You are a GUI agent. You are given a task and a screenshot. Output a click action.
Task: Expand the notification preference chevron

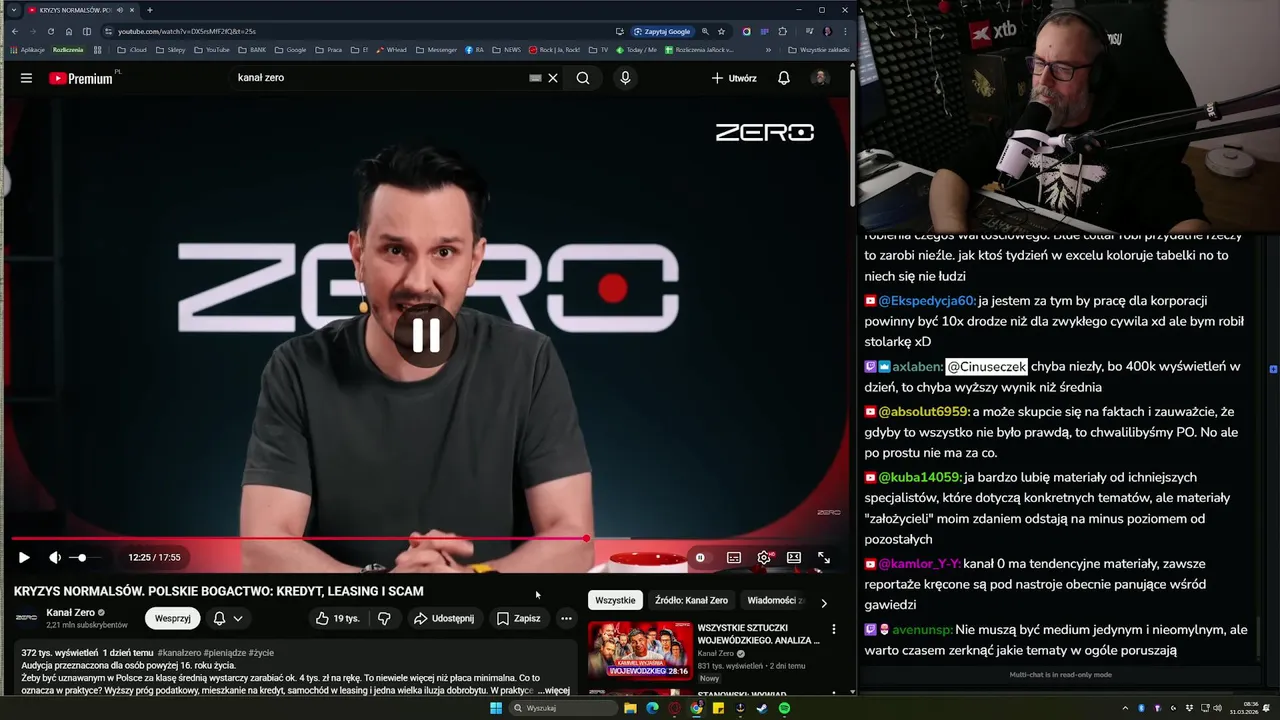[238, 618]
